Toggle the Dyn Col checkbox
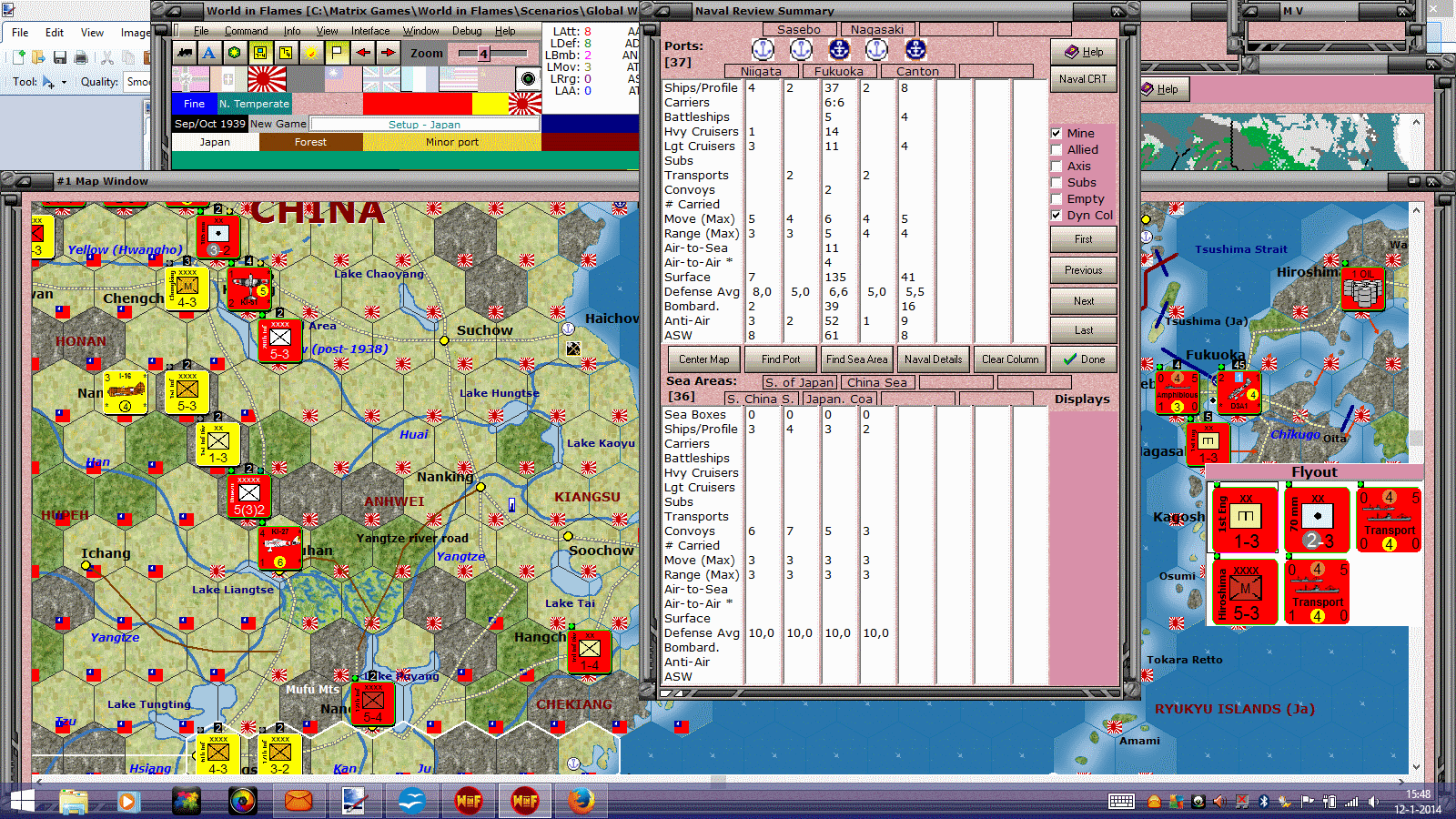The image size is (1456, 819). click(x=1057, y=216)
